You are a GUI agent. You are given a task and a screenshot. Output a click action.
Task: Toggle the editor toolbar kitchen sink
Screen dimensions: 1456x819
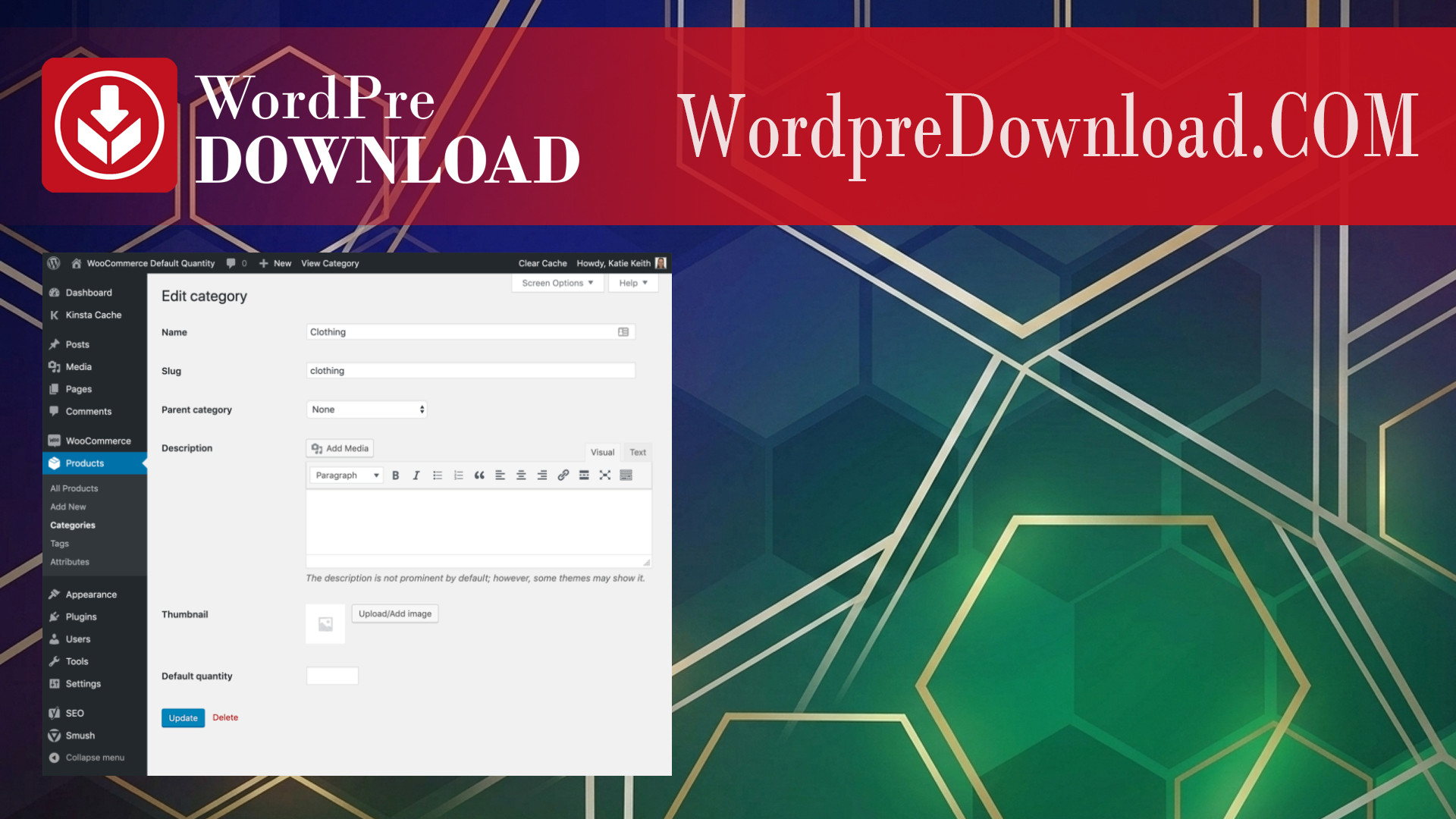[x=626, y=475]
